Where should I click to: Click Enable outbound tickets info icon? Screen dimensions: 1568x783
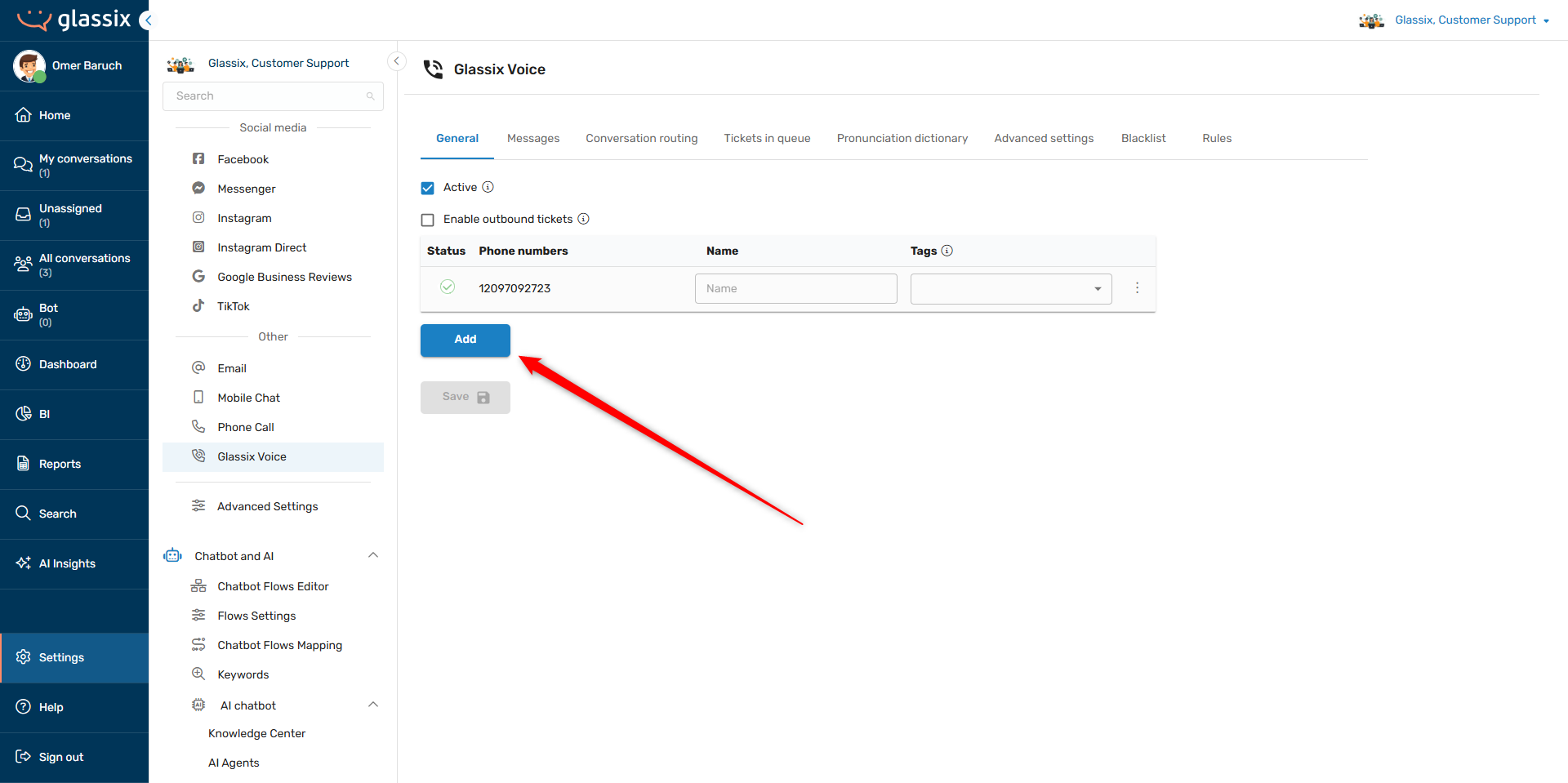pos(584,219)
